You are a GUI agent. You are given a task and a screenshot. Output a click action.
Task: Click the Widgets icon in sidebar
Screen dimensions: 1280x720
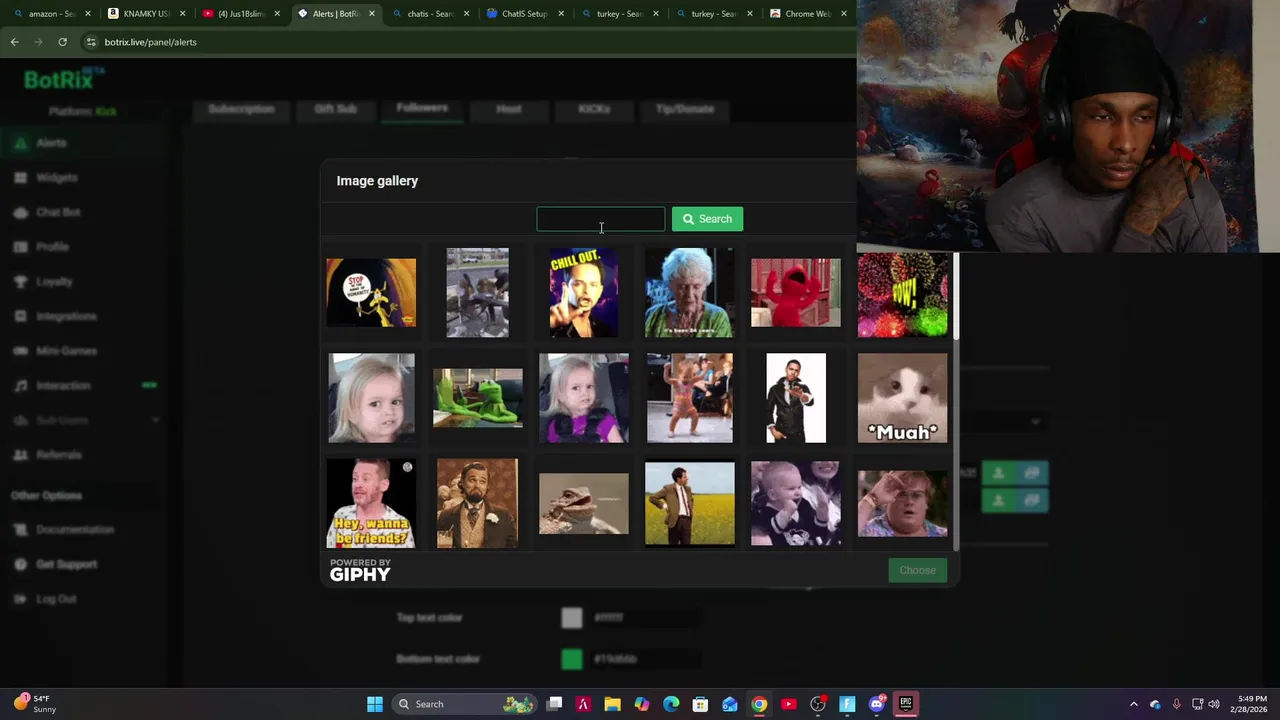coord(20,178)
